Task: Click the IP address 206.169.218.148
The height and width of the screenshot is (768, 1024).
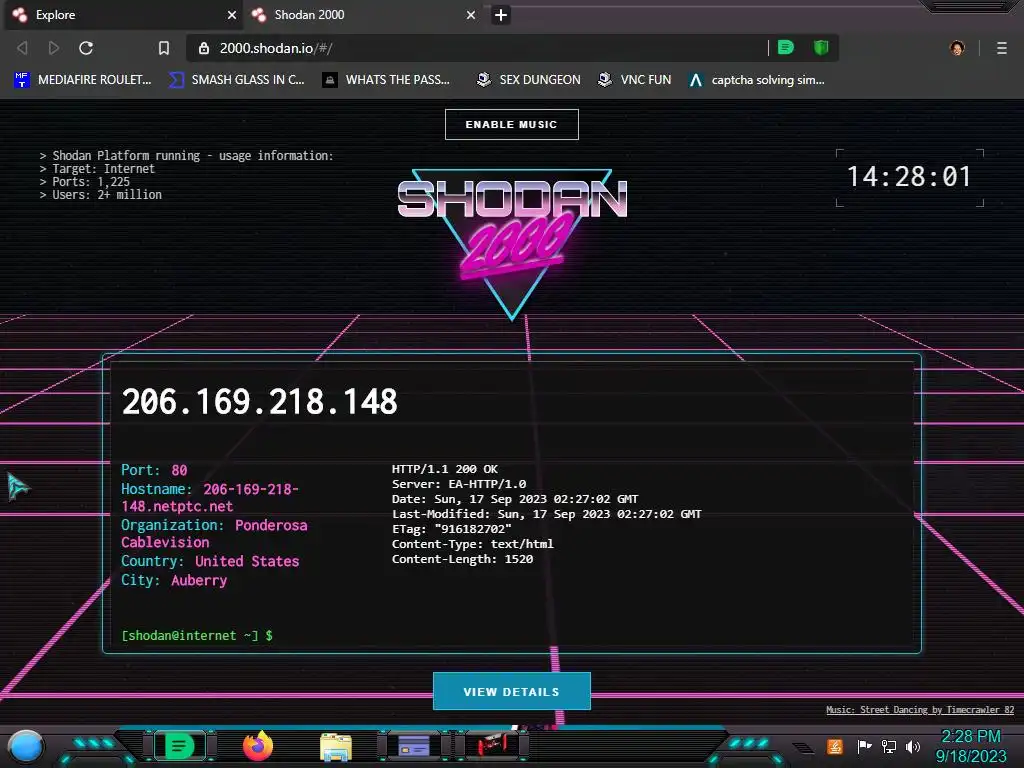Action: click(x=259, y=402)
